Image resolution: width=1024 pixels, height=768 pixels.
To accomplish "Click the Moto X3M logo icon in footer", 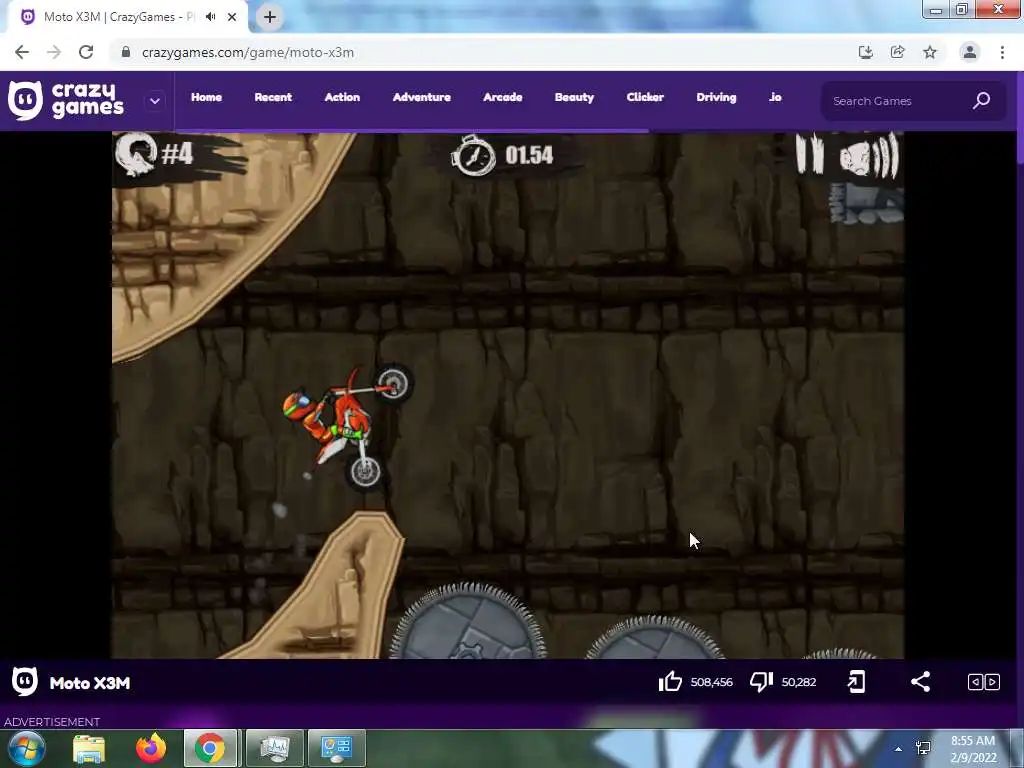I will pyautogui.click(x=25, y=682).
